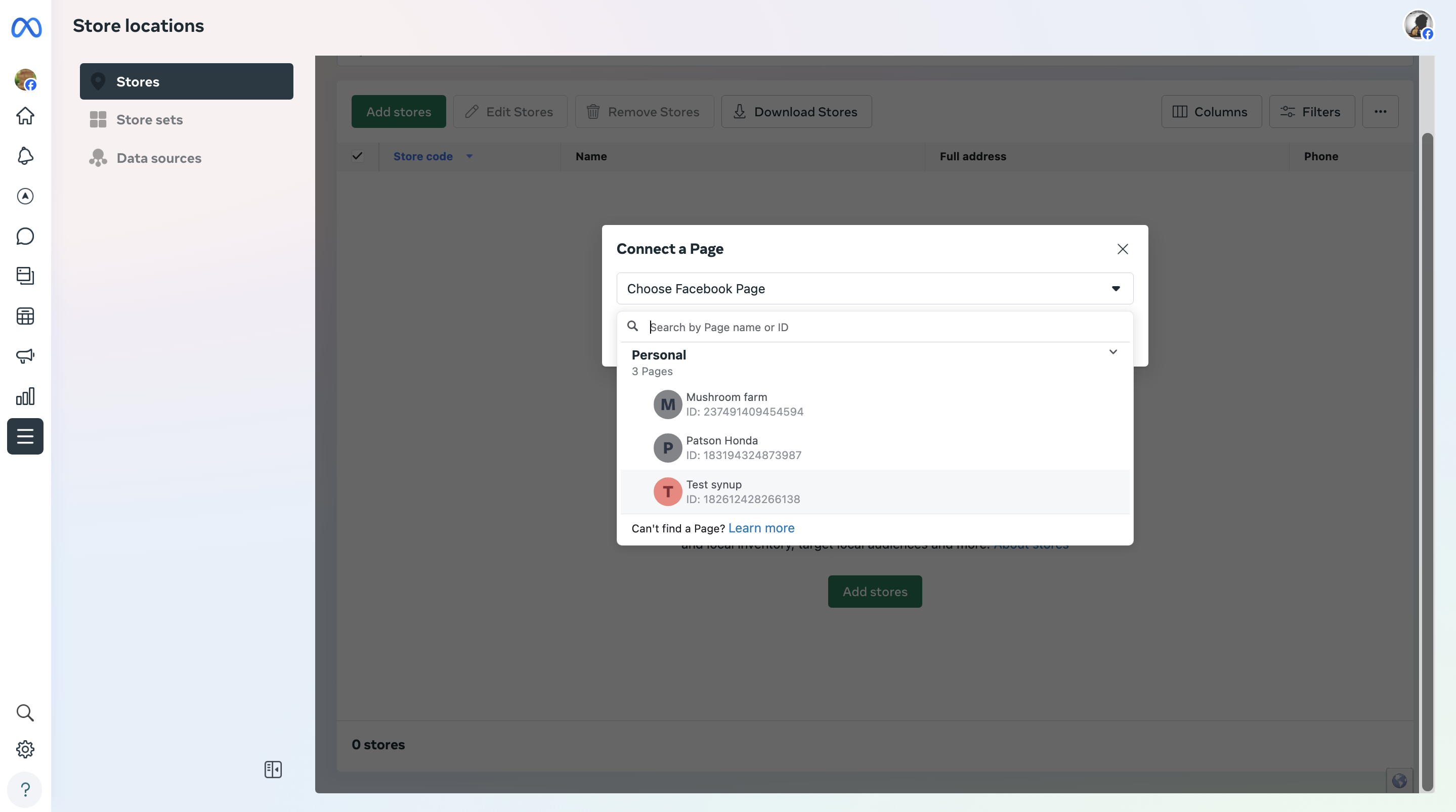Collapse the Personal pages group
Image resolution: width=1456 pixels, height=812 pixels.
(1112, 352)
